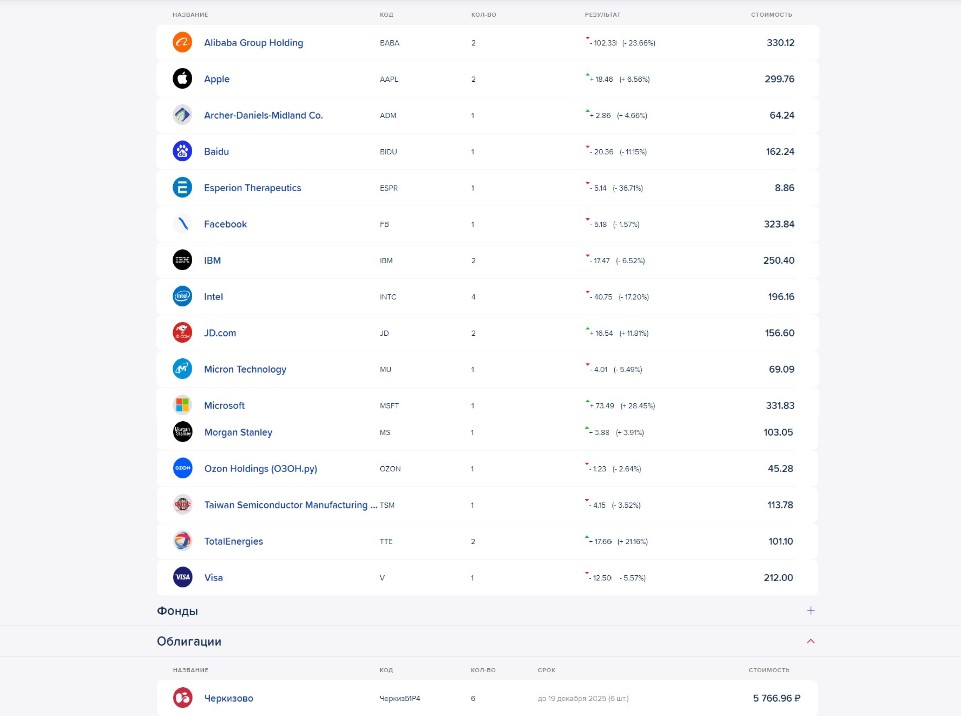961x716 pixels.
Task: Open the Alibaba Group Holding link
Action: tap(253, 42)
